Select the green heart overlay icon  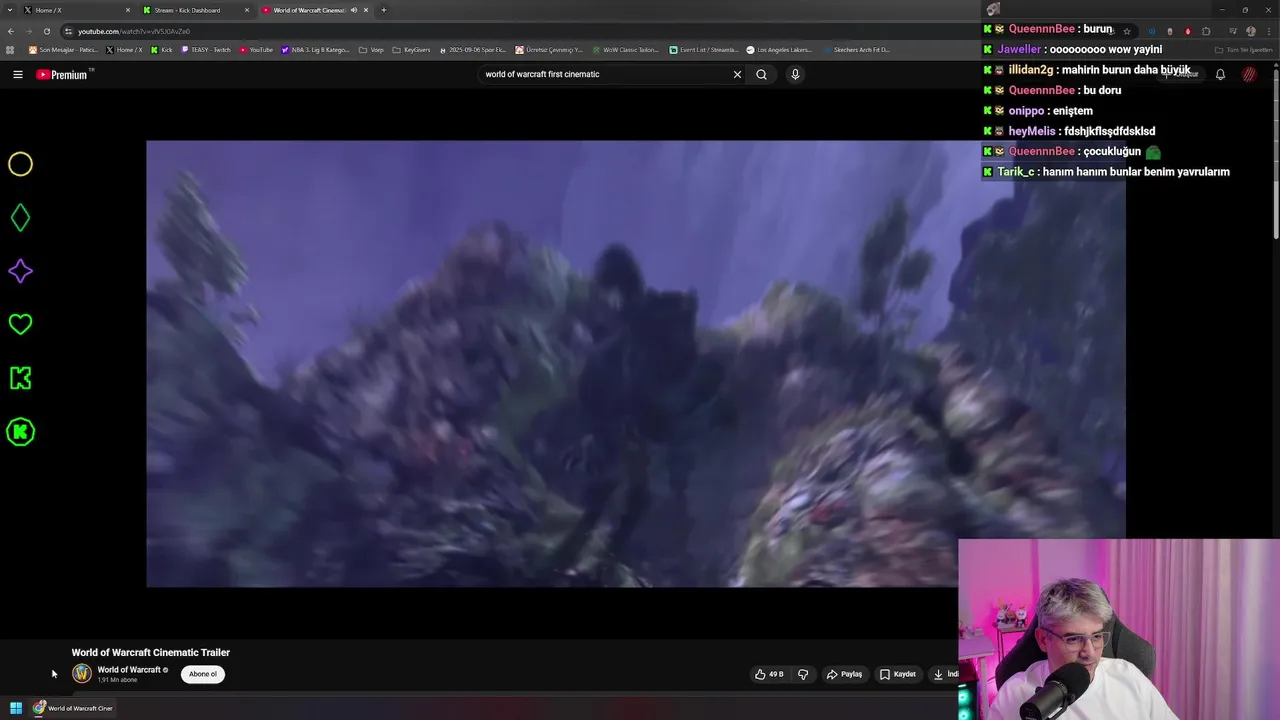click(20, 324)
